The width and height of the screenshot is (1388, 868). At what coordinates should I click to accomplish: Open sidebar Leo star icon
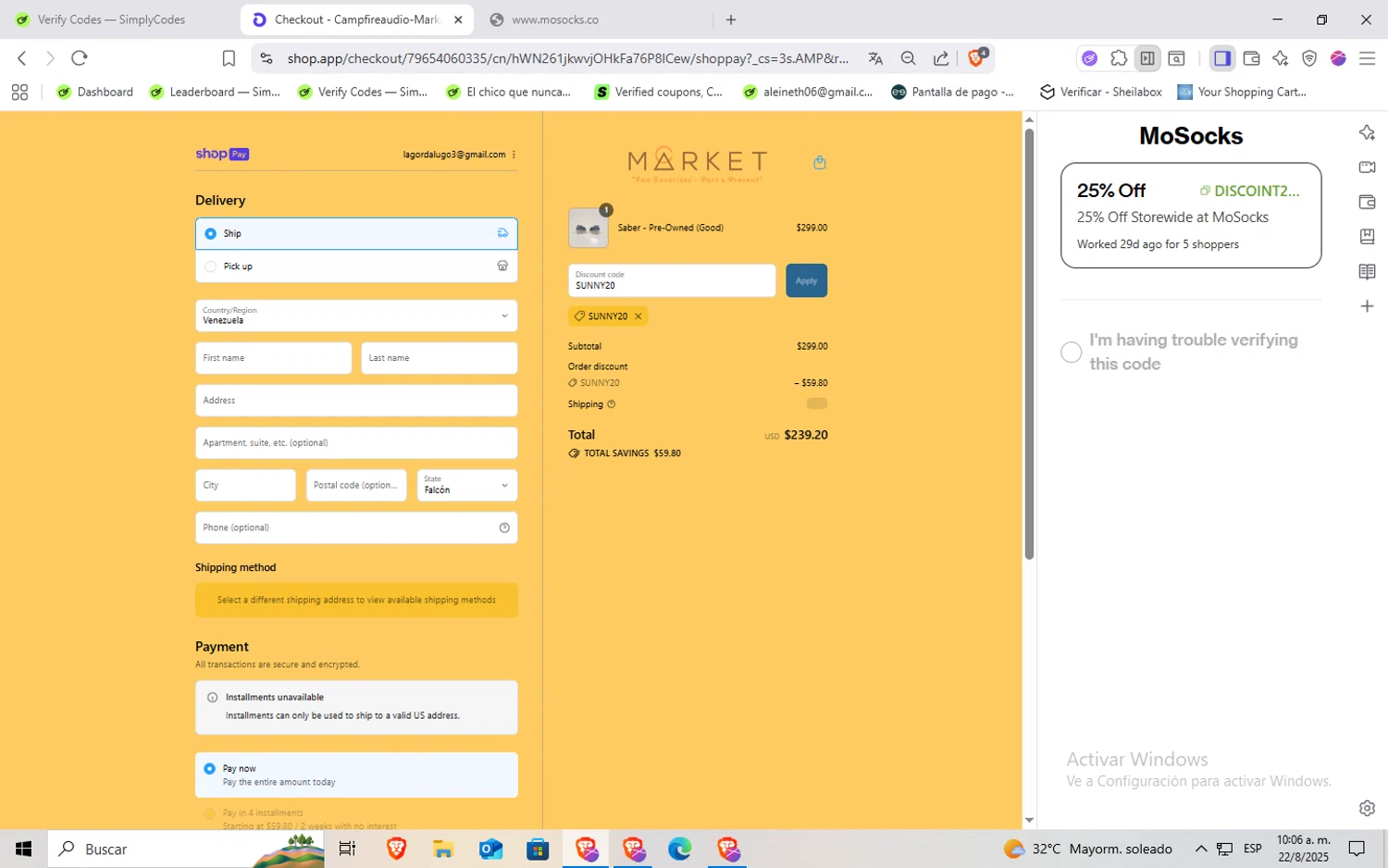tap(1367, 133)
